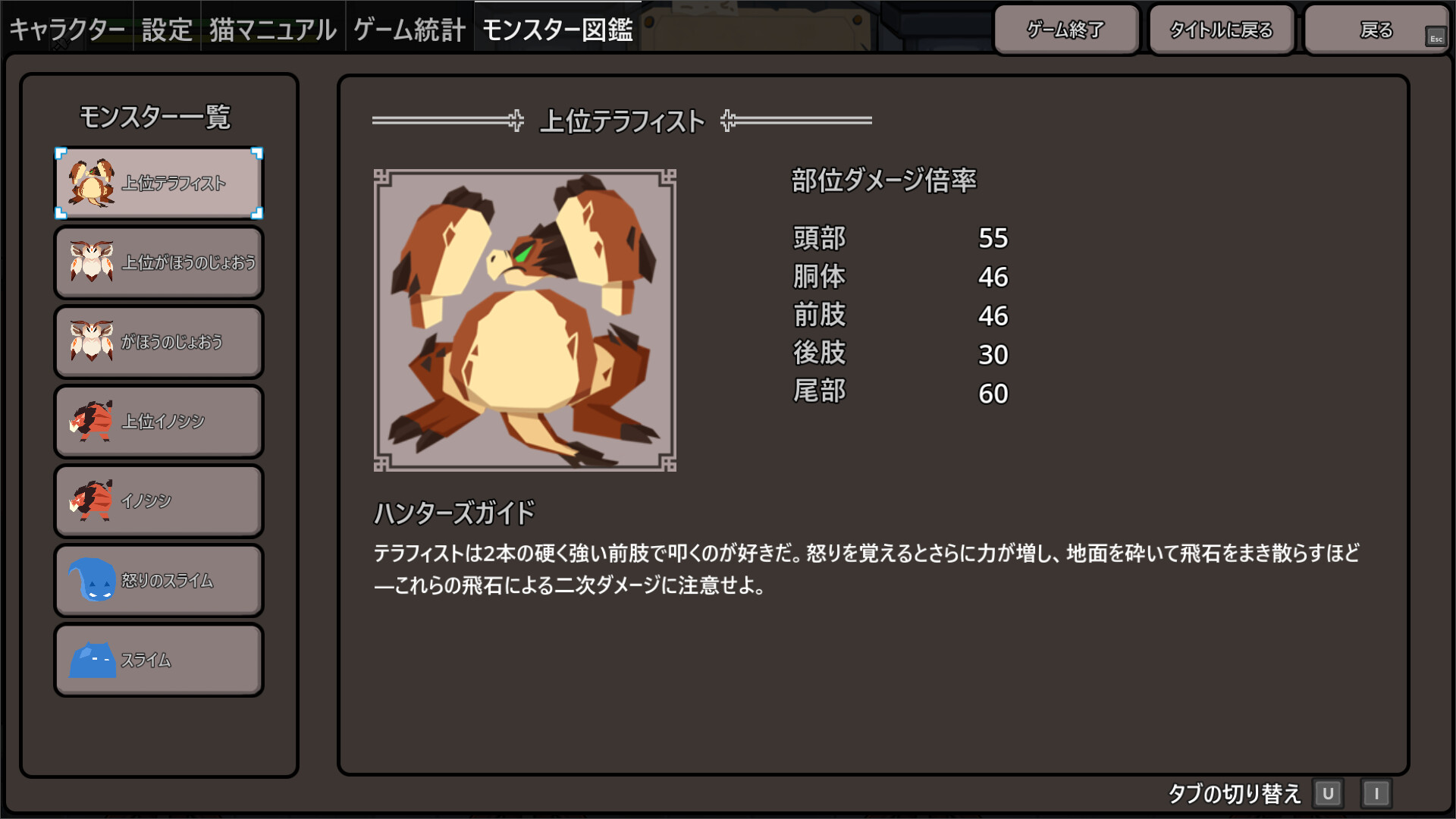Select the 上位テラフィスト monster icon
This screenshot has width=1456, height=819.
[92, 183]
